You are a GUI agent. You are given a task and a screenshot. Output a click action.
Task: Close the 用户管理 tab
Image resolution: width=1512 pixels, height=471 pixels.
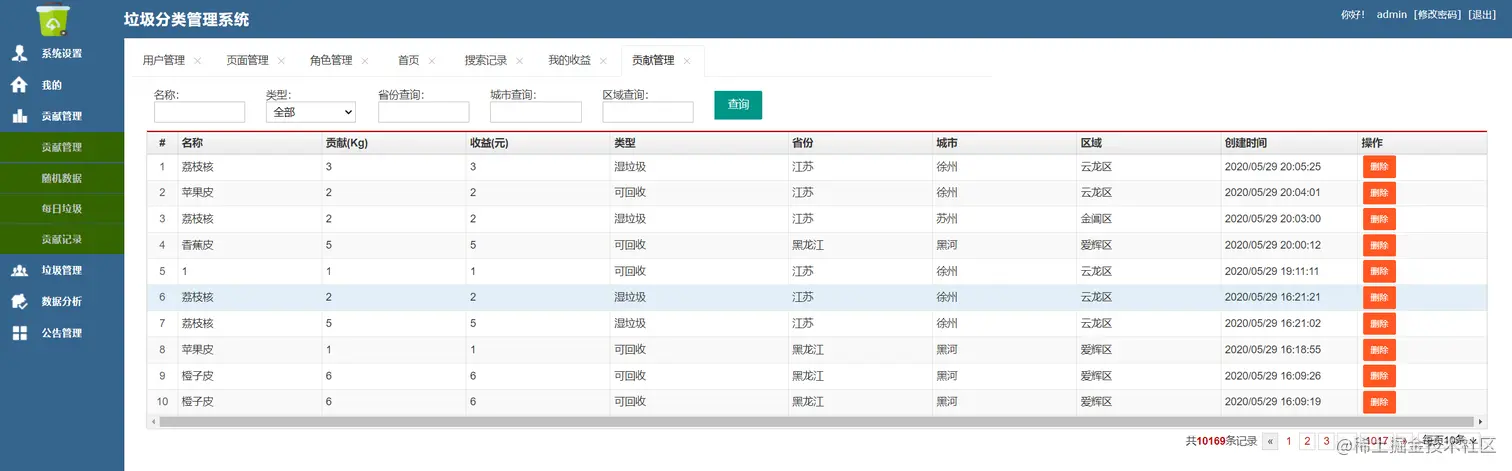click(x=198, y=61)
